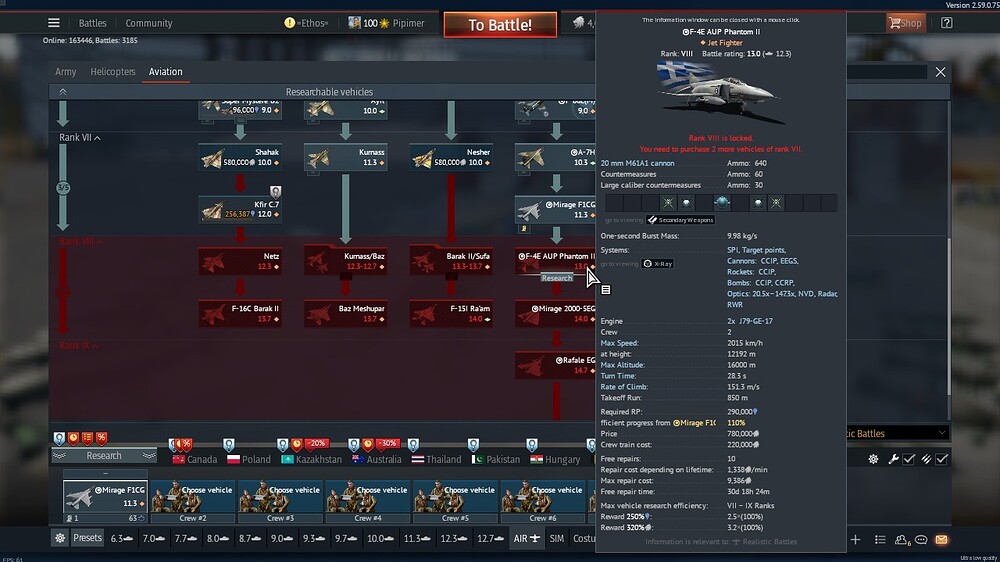The height and width of the screenshot is (562, 1000).
Task: Select the Barak II/Sufa card
Action: click(x=451, y=262)
